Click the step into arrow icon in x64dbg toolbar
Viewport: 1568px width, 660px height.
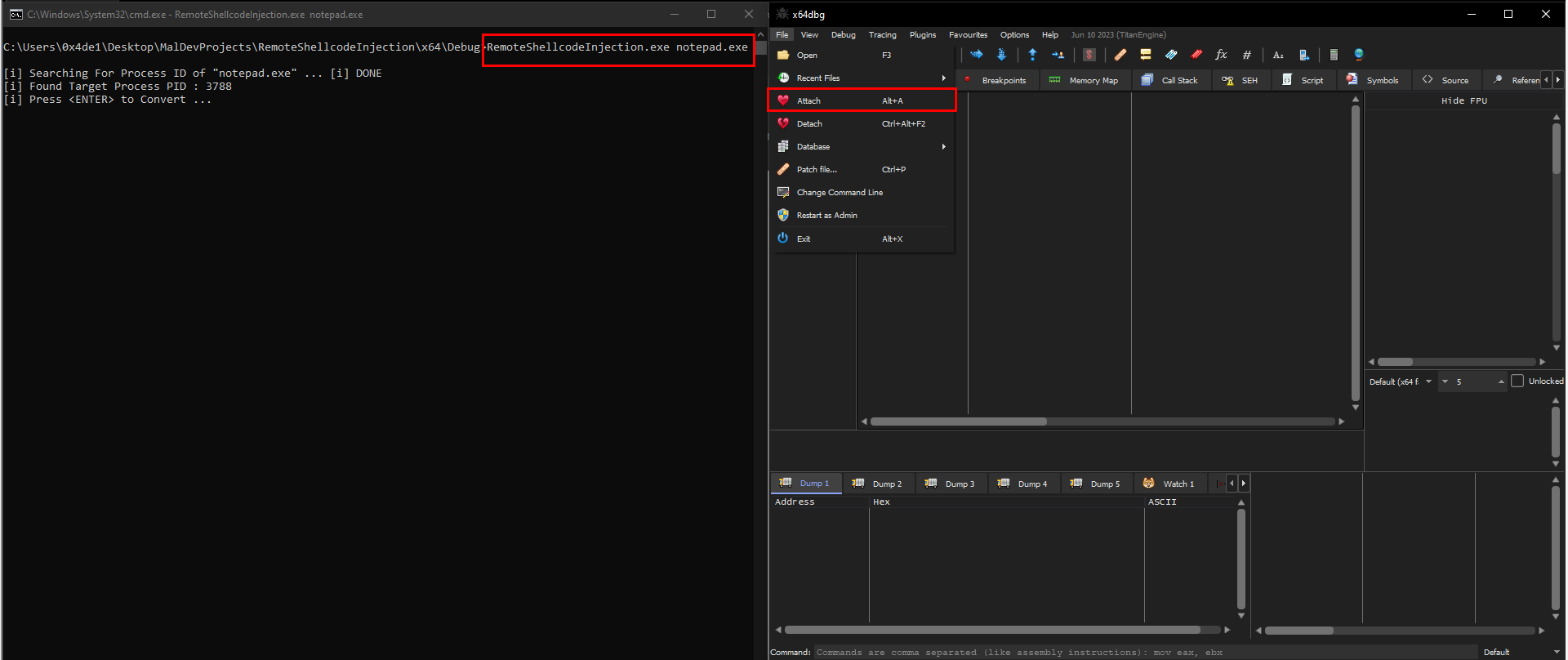click(x=977, y=55)
